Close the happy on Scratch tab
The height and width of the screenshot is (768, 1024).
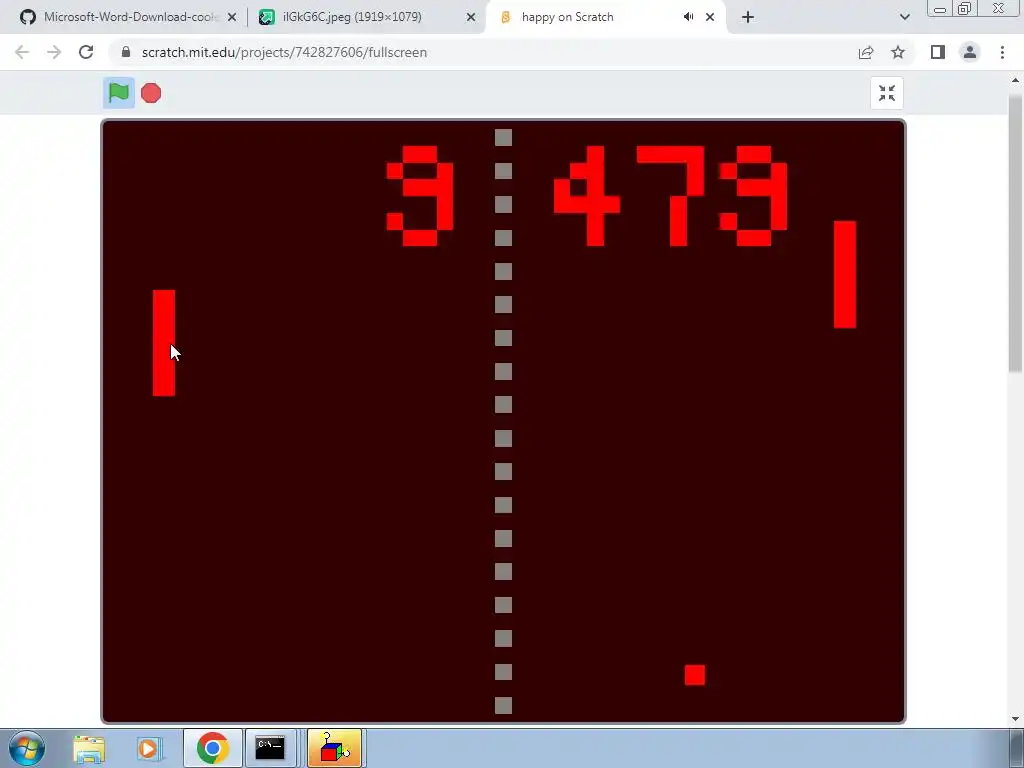[x=710, y=18]
